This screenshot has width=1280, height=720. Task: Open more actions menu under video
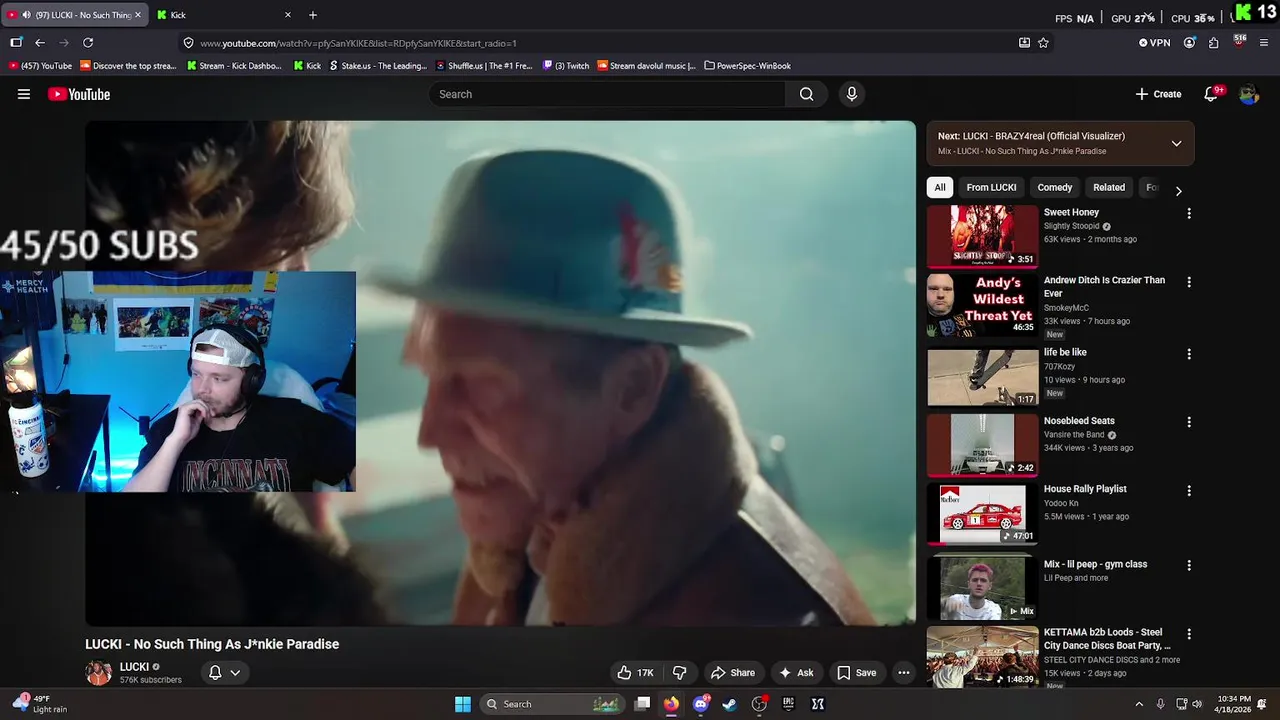coord(904,673)
